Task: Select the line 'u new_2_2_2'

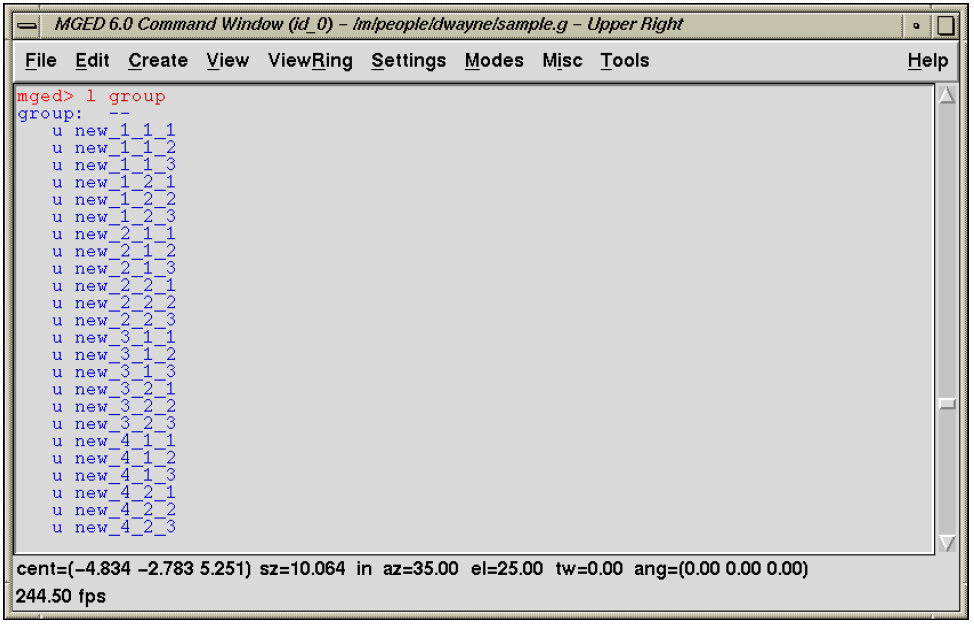Action: 114,304
